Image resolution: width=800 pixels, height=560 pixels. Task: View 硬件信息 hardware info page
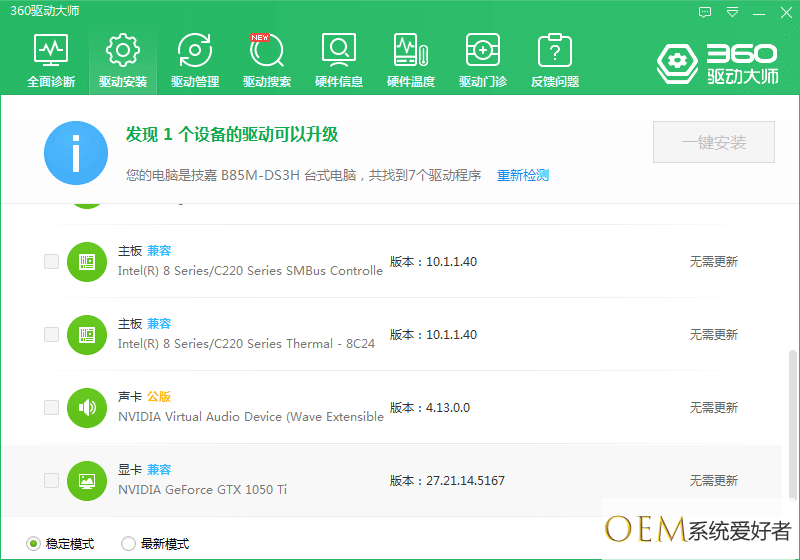point(339,60)
